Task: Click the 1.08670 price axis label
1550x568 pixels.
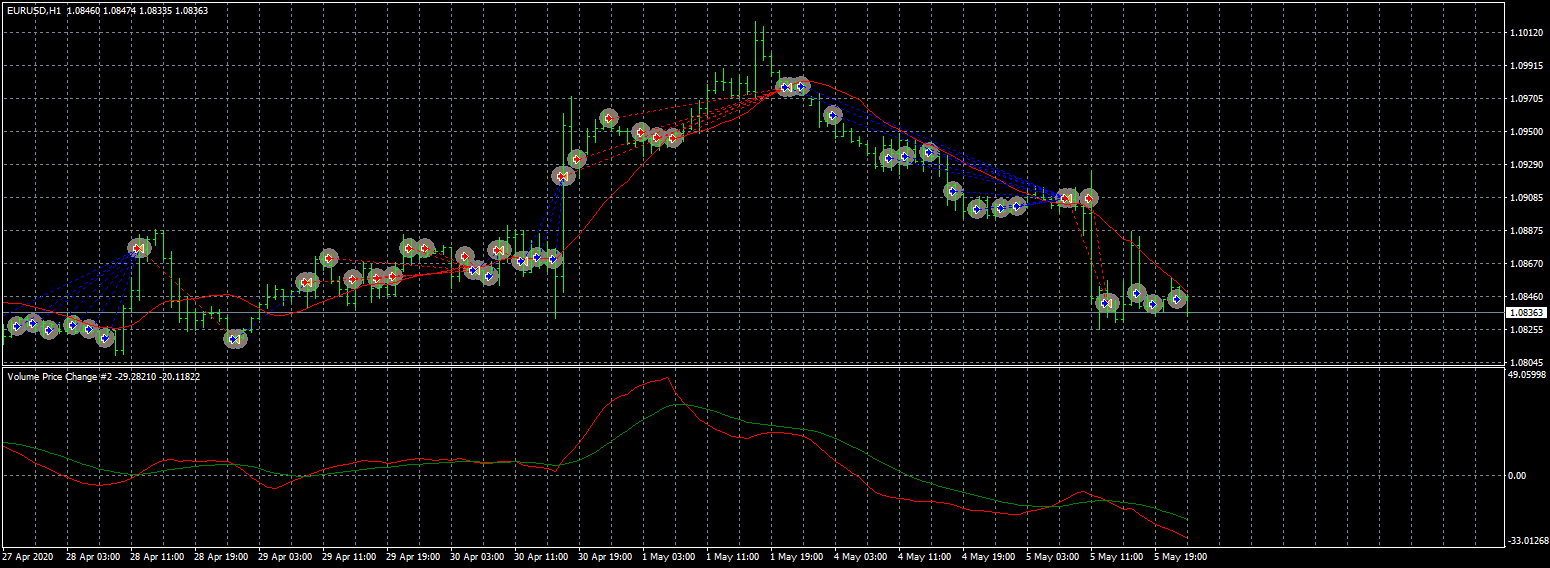Action: (1527, 264)
